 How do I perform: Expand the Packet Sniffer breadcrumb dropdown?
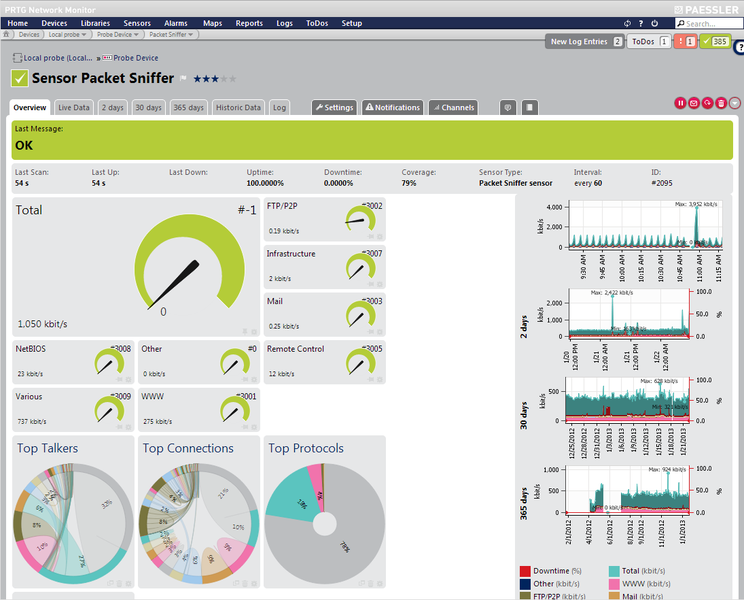(191, 35)
